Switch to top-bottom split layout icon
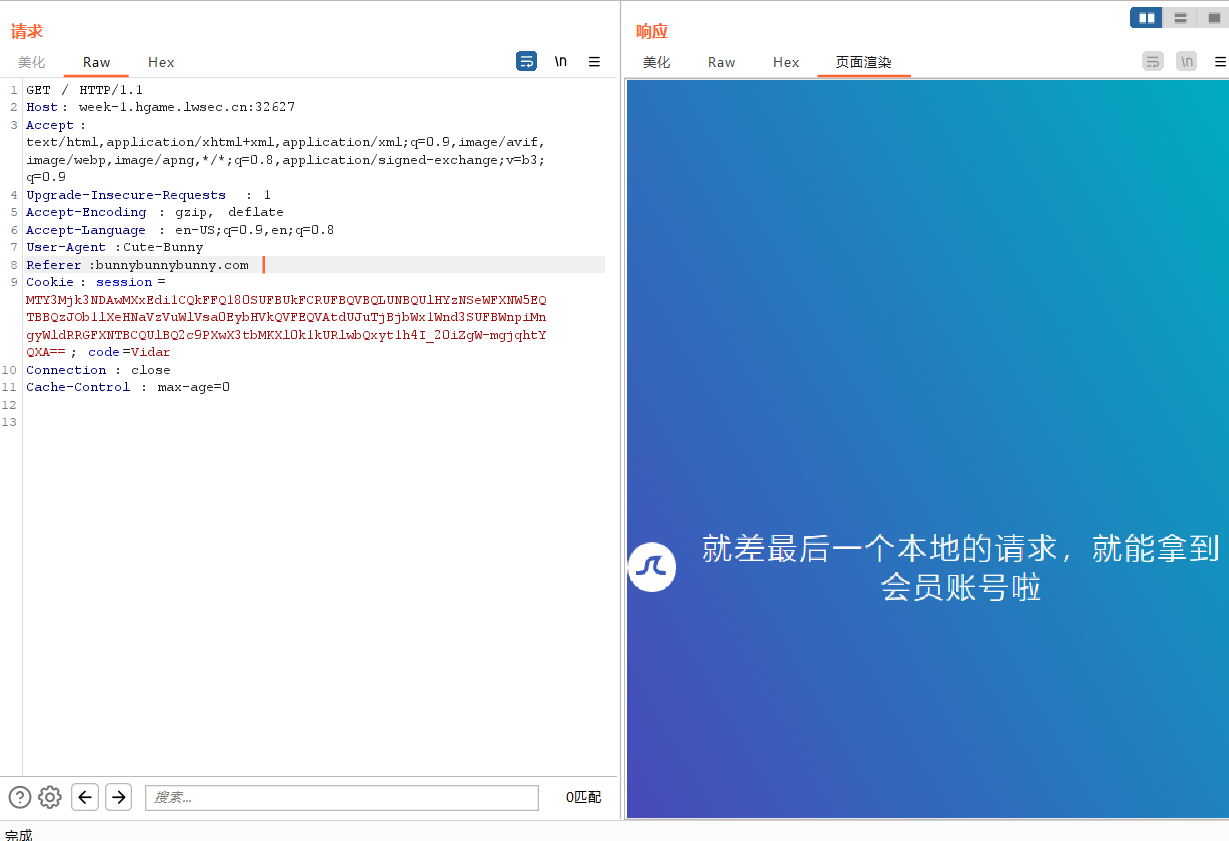This screenshot has width=1229, height=841. pos(1180,18)
